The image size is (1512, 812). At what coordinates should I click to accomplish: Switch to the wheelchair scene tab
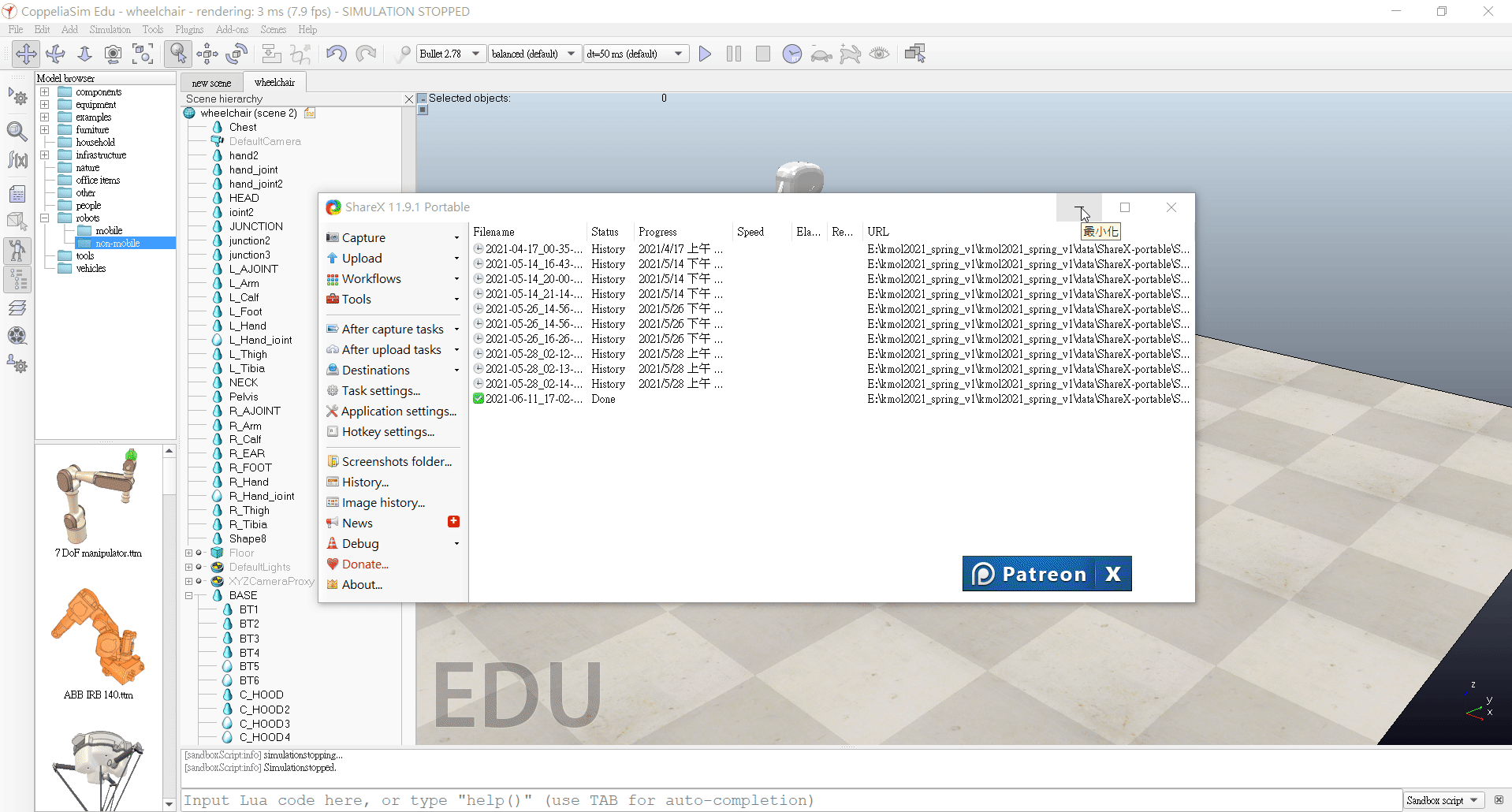274,82
